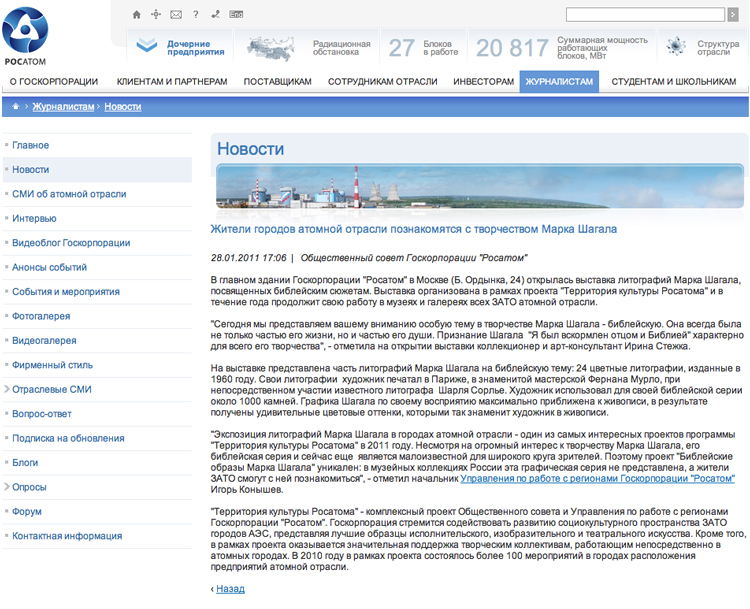The image size is (750, 609).
Task: Open the ПОСТАВЩИКАМ menu
Action: pyautogui.click(x=277, y=82)
